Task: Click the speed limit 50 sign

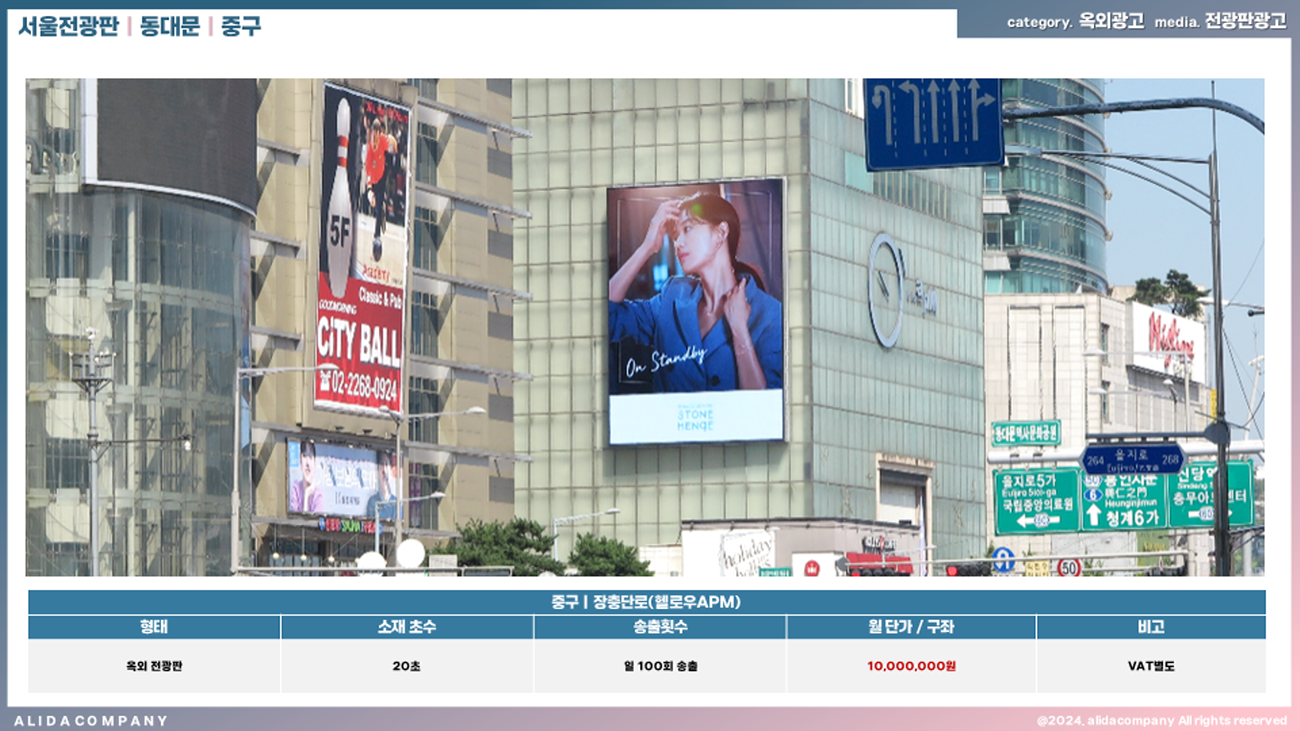Action: point(1068,567)
